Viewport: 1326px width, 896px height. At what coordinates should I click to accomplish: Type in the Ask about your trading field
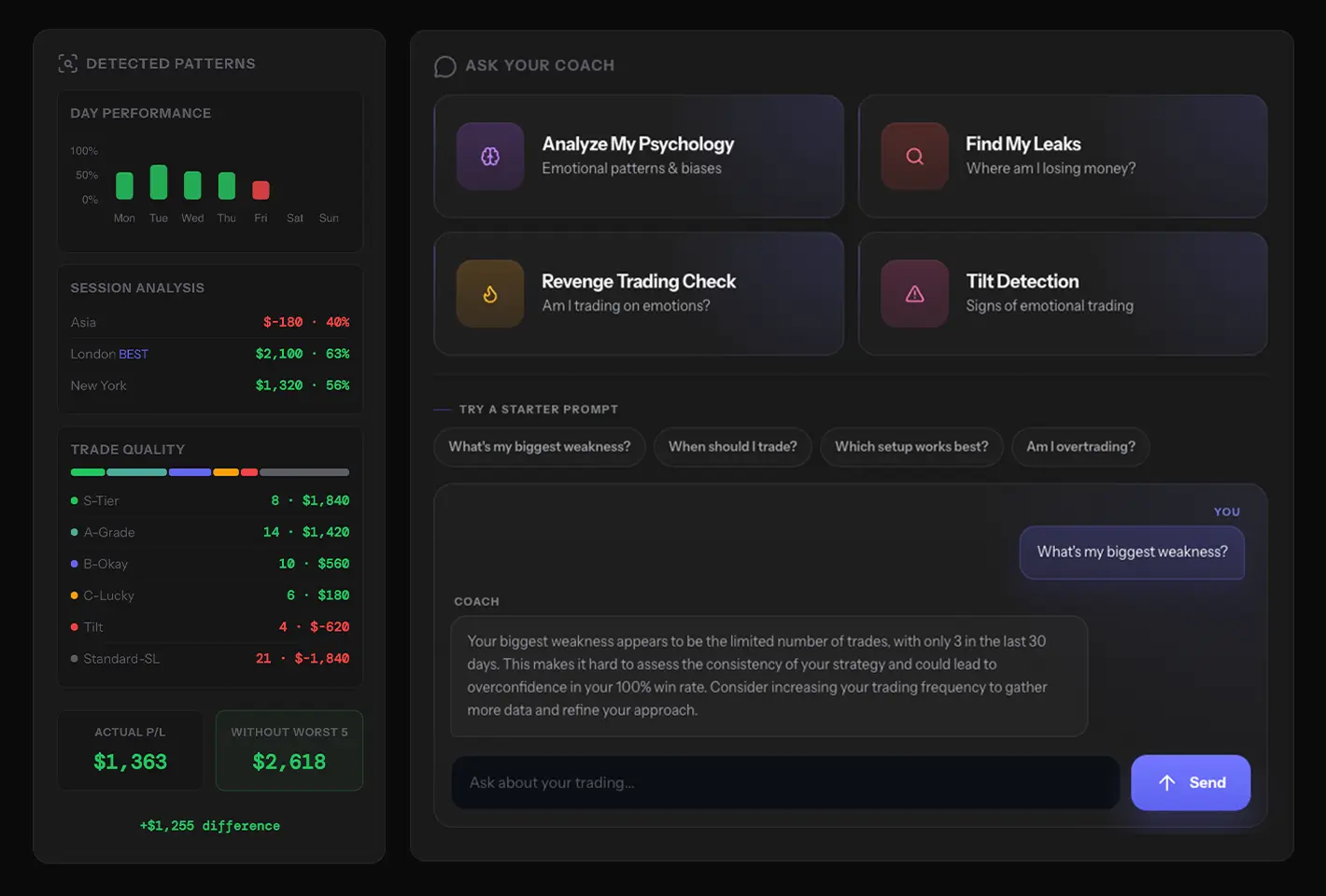(784, 783)
